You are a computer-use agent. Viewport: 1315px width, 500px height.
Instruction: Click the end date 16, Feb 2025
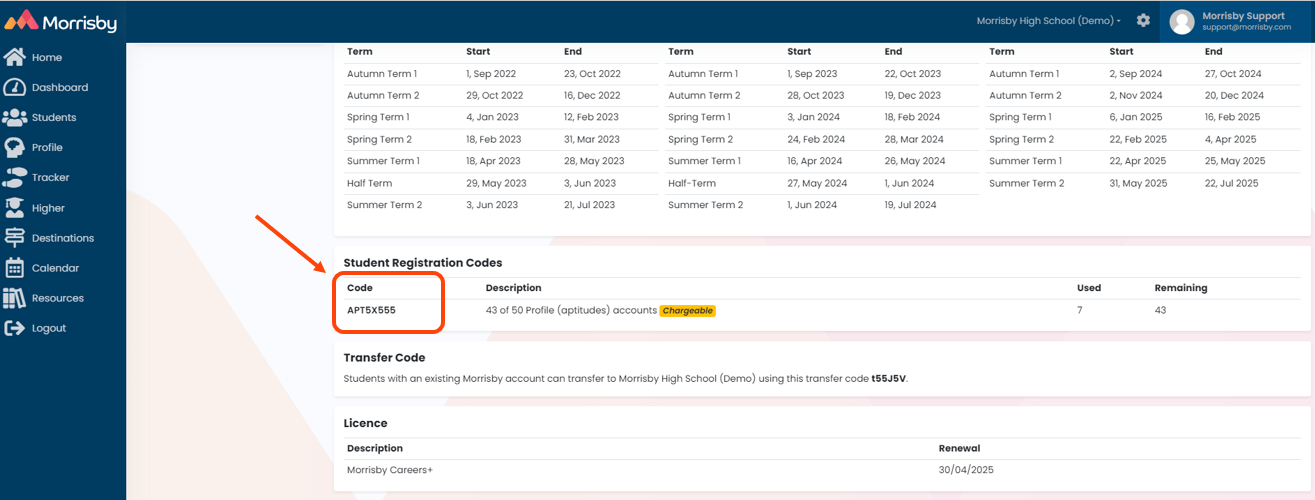pyautogui.click(x=1232, y=117)
